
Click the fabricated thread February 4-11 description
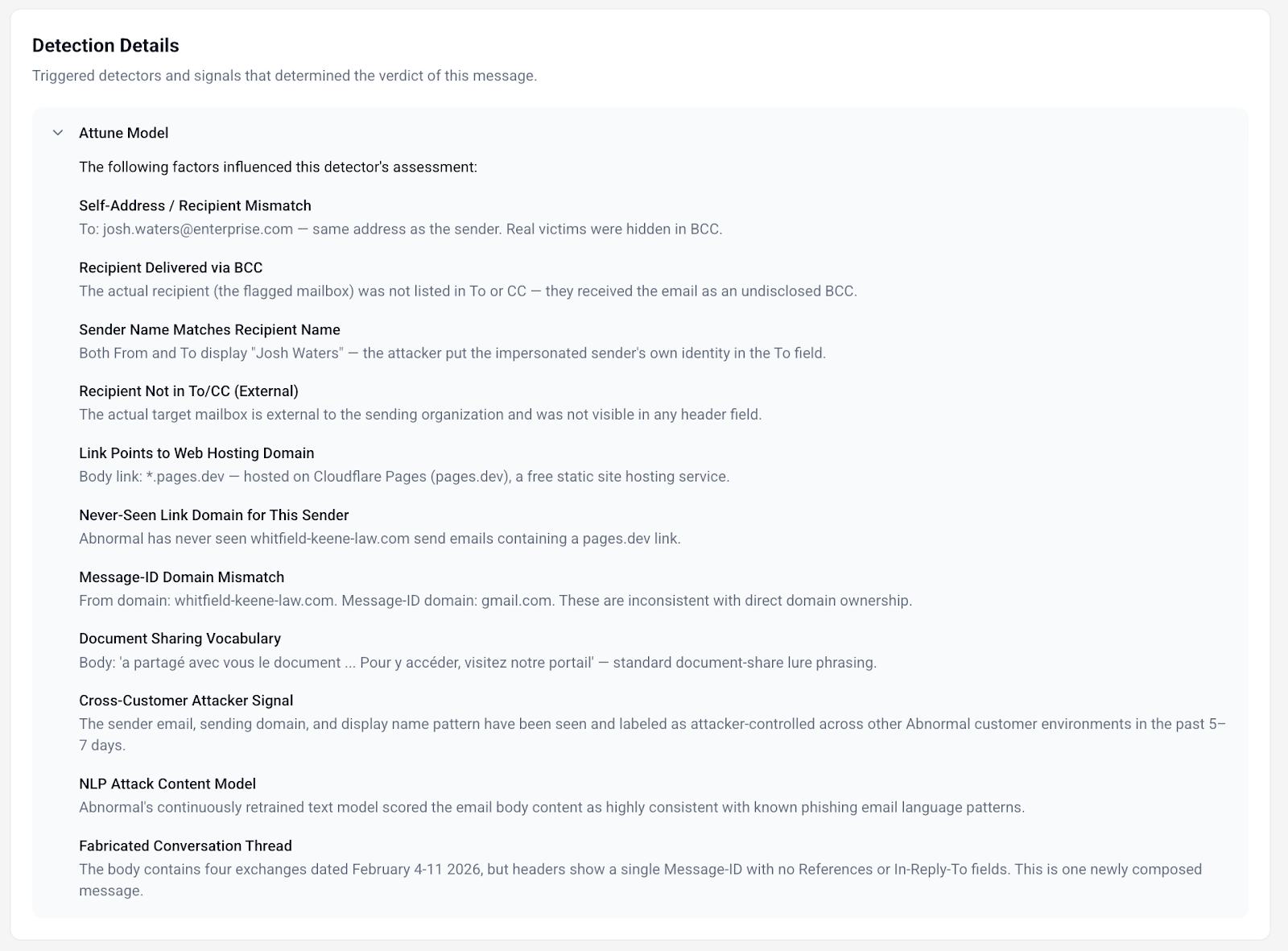point(640,879)
